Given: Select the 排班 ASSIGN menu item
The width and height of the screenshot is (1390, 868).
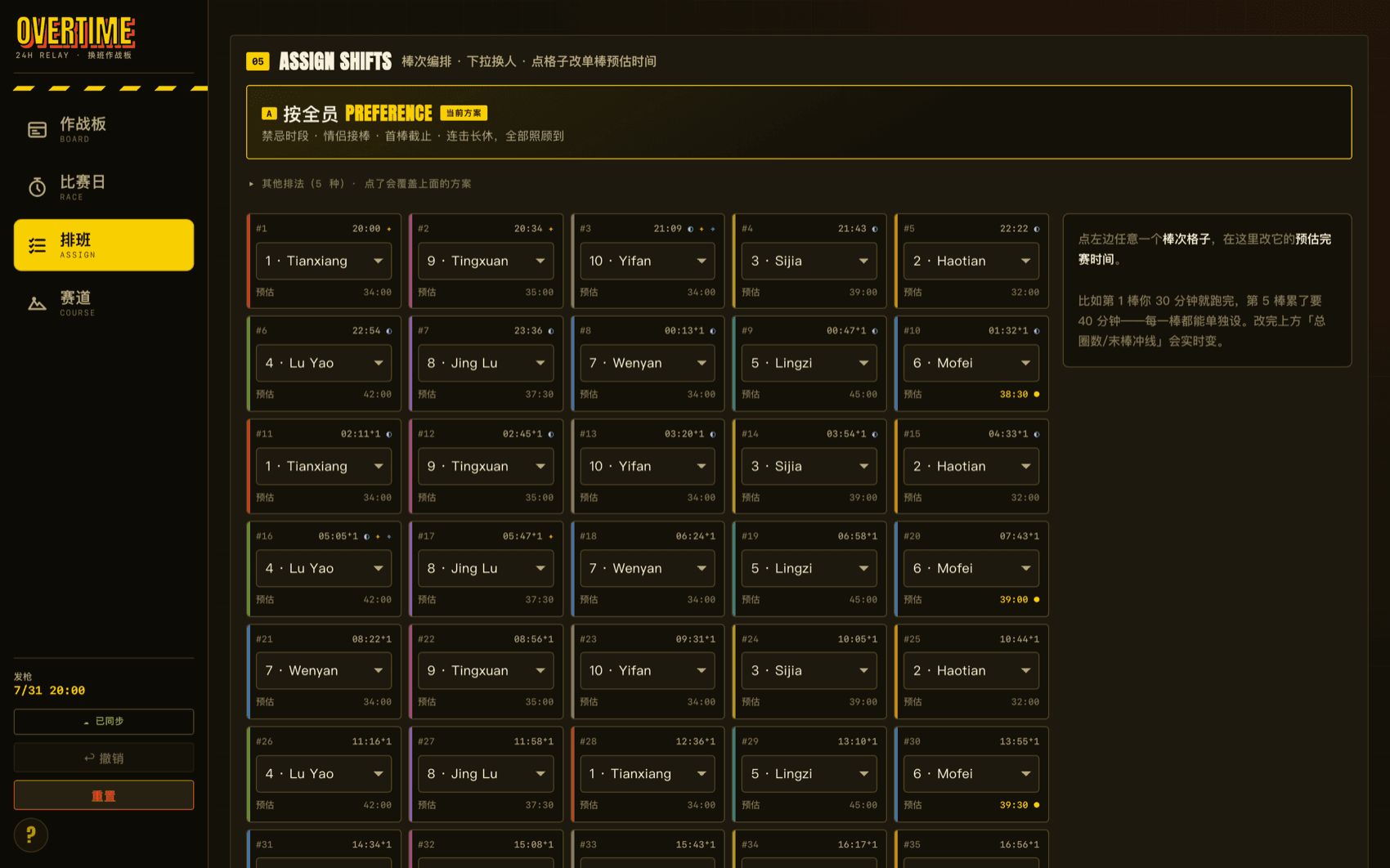Looking at the screenshot, I should click(104, 244).
